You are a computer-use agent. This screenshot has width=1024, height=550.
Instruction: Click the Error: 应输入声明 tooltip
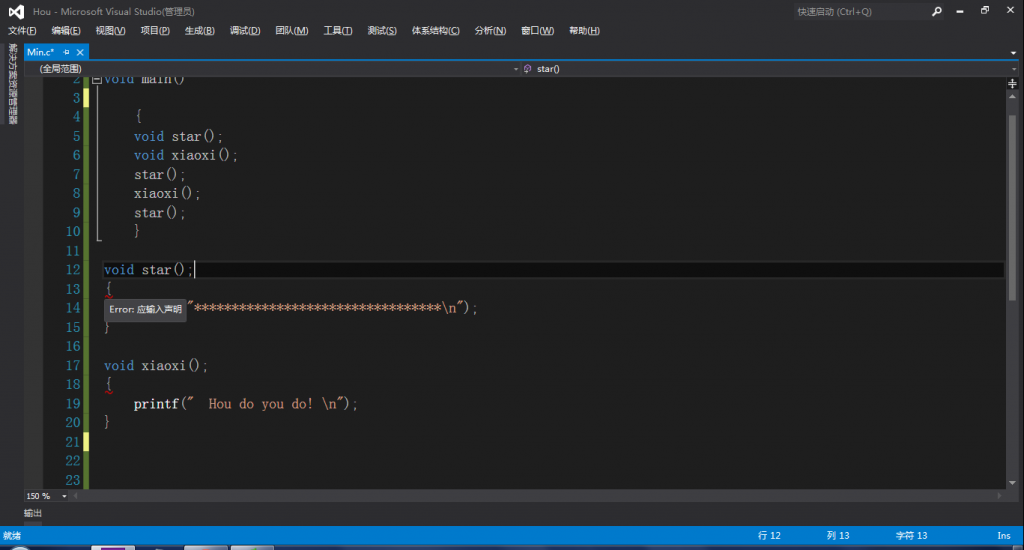(145, 310)
